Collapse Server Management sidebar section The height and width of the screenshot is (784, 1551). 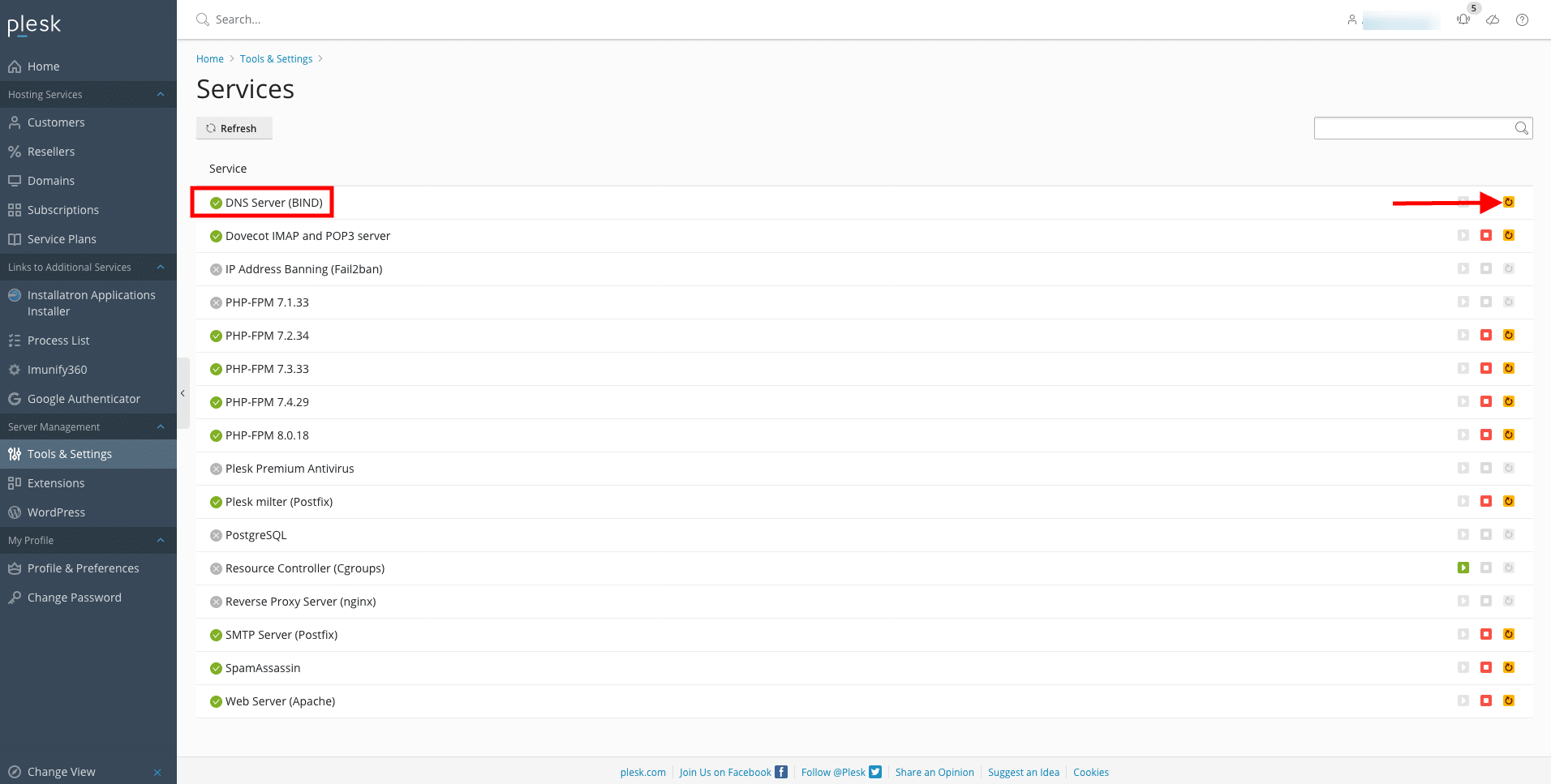161,426
